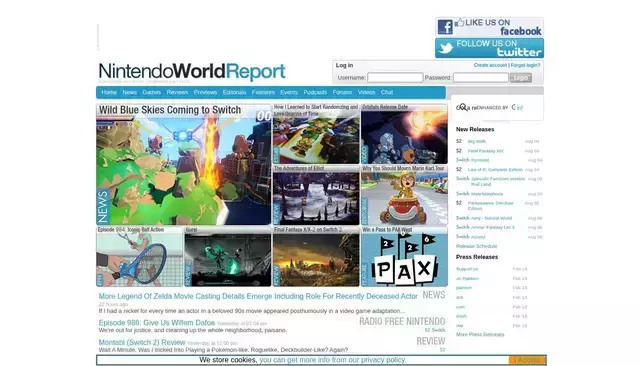This screenshot has width=640, height=366.
Task: Click the Enhanced by search box
Action: point(497,108)
